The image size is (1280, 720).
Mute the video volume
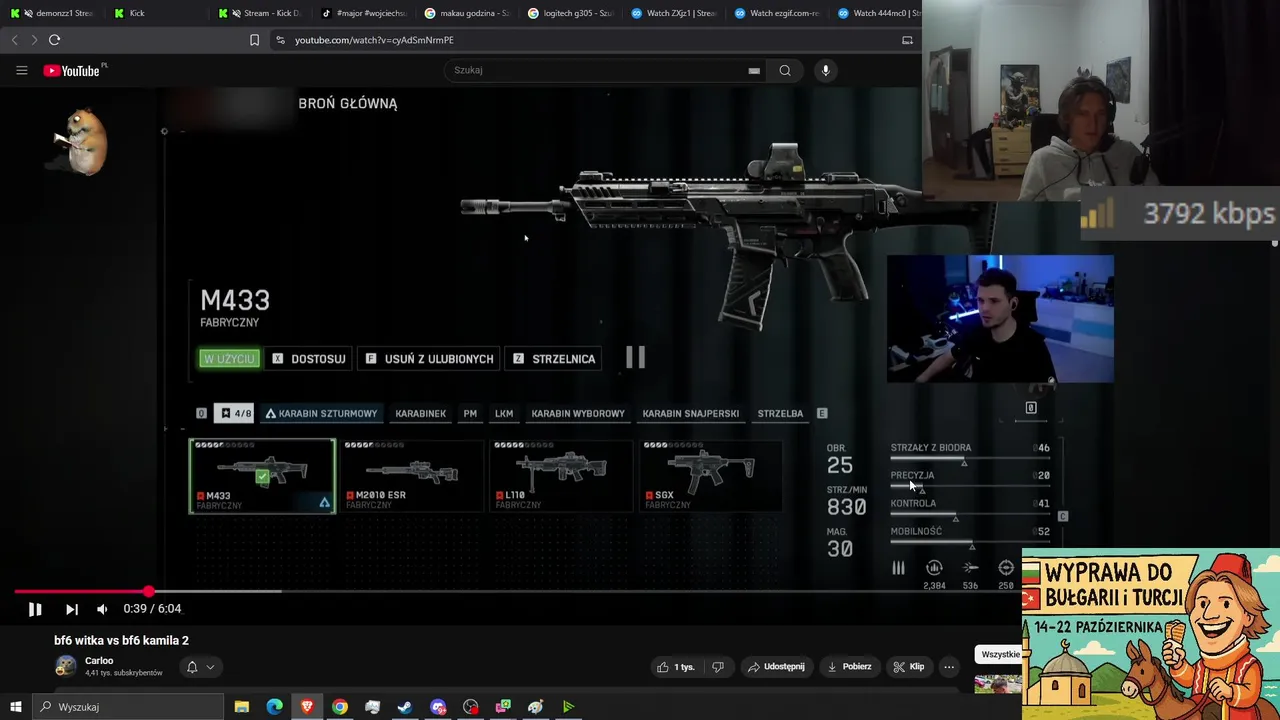coord(102,608)
